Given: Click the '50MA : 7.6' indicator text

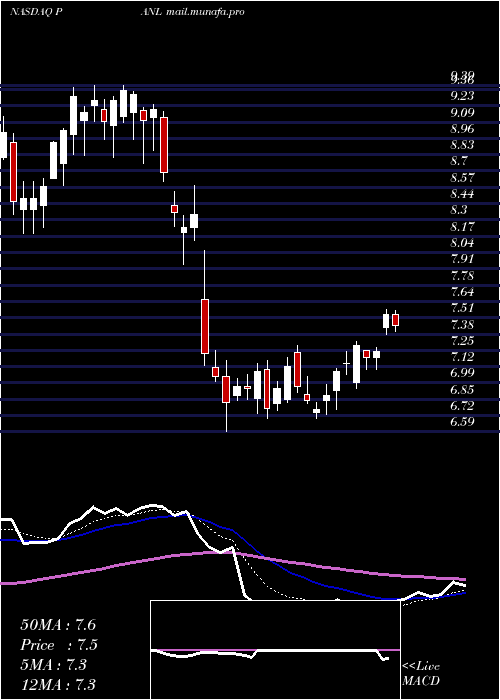Looking at the screenshot, I should point(58,625).
